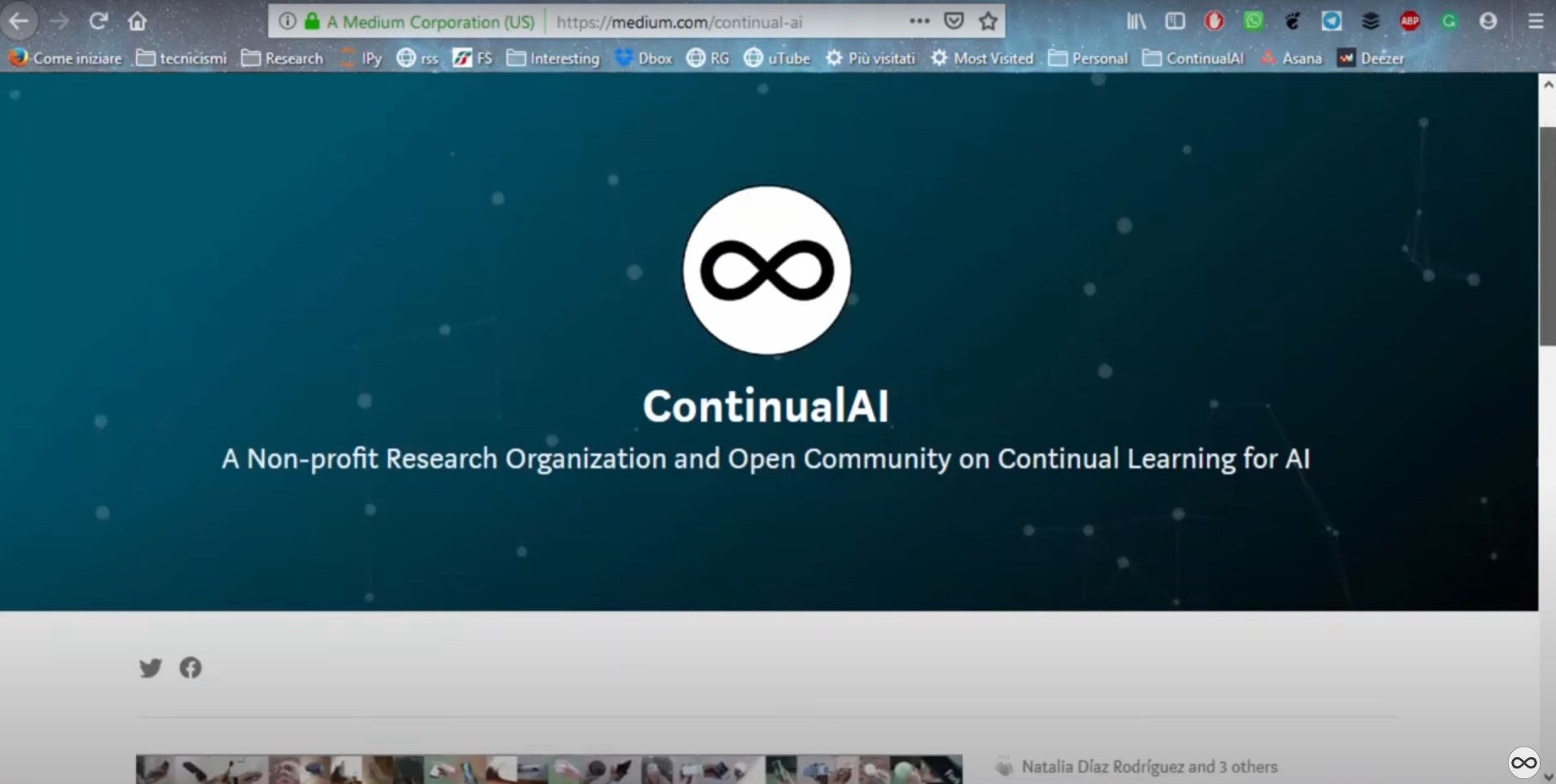This screenshot has width=1556, height=784.
Task: Open the Adblock Plus extension
Action: [1410, 21]
